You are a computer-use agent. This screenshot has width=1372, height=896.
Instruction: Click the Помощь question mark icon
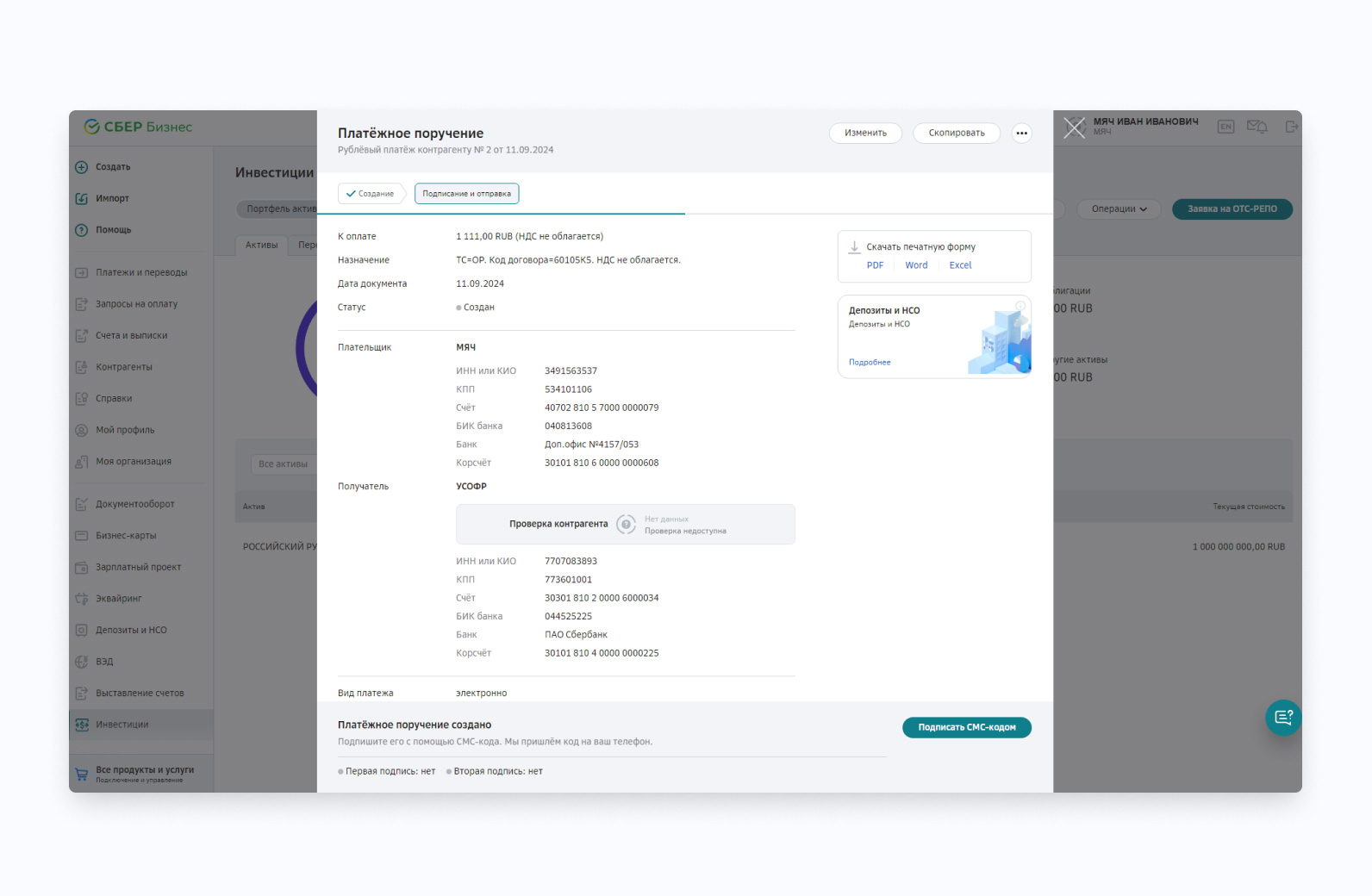coord(82,230)
